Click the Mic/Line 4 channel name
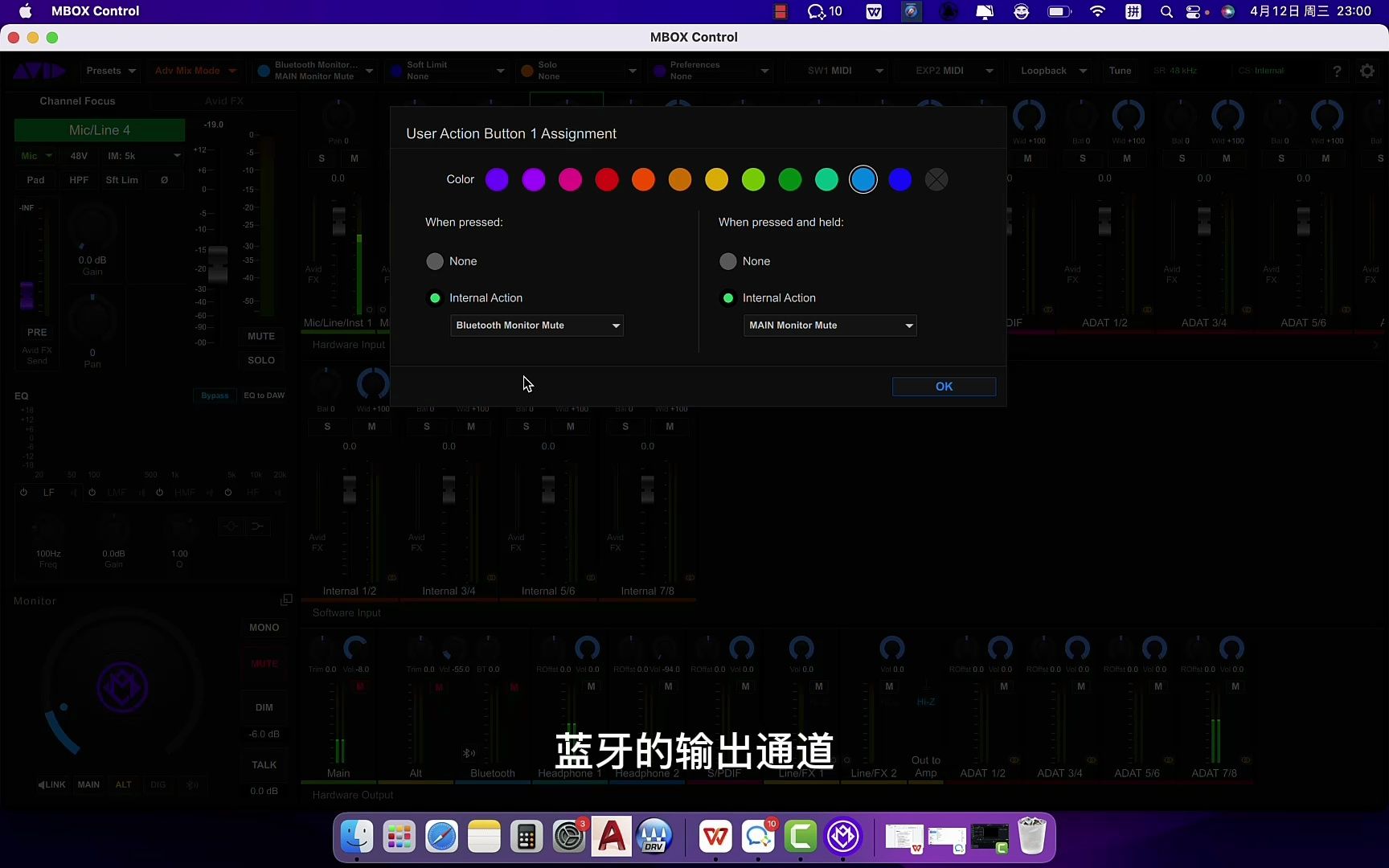Image resolution: width=1389 pixels, height=868 pixels. click(100, 130)
